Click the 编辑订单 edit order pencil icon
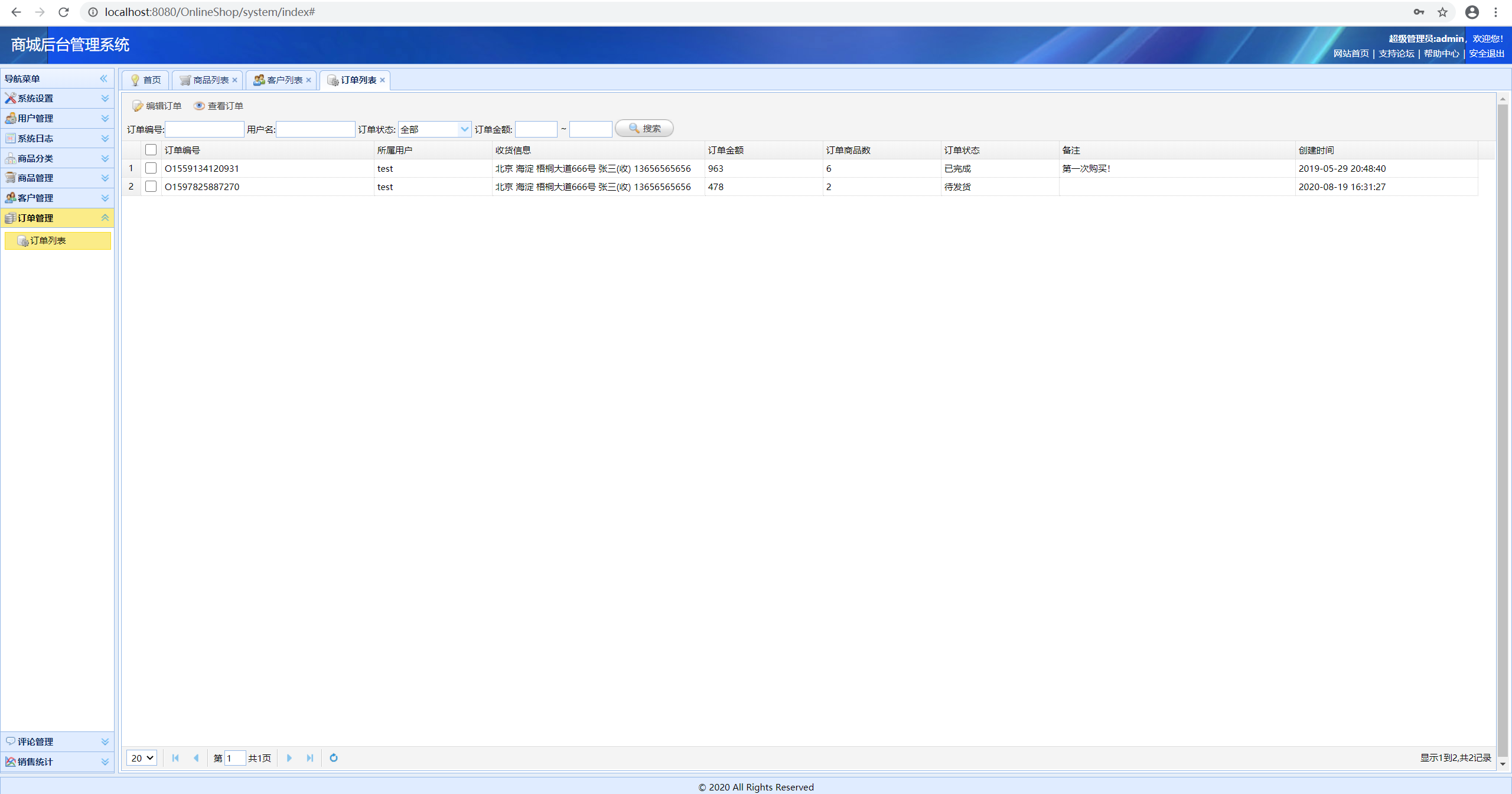This screenshot has height=794, width=1512. pyautogui.click(x=138, y=106)
